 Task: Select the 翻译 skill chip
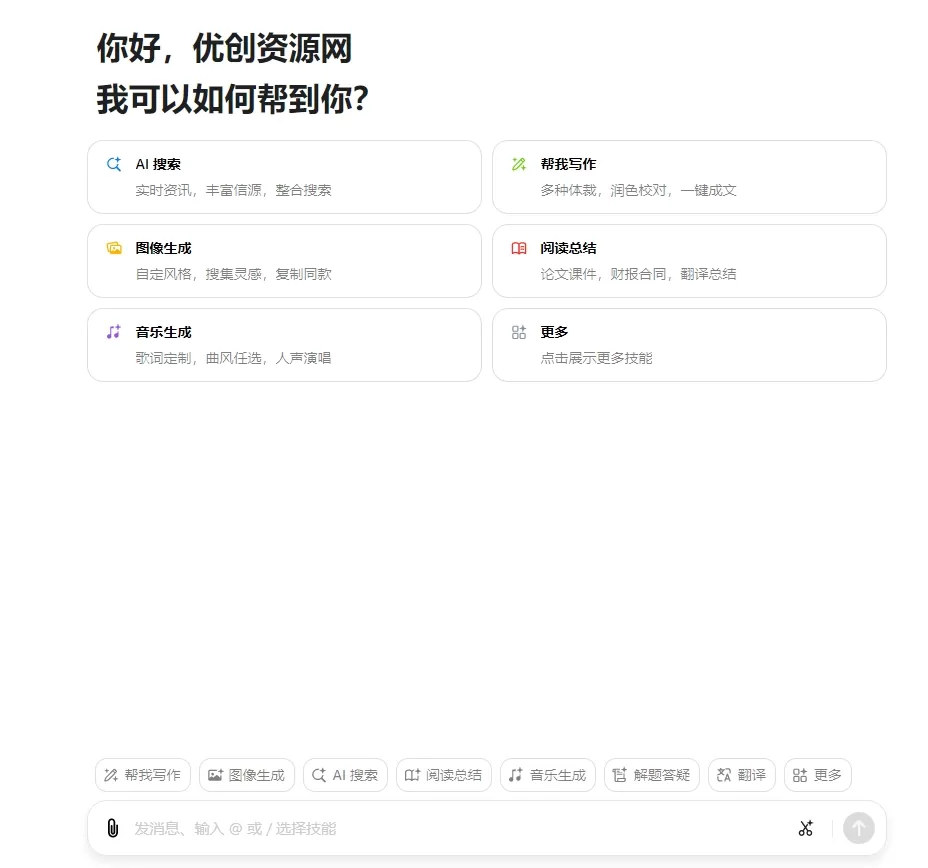coord(742,775)
